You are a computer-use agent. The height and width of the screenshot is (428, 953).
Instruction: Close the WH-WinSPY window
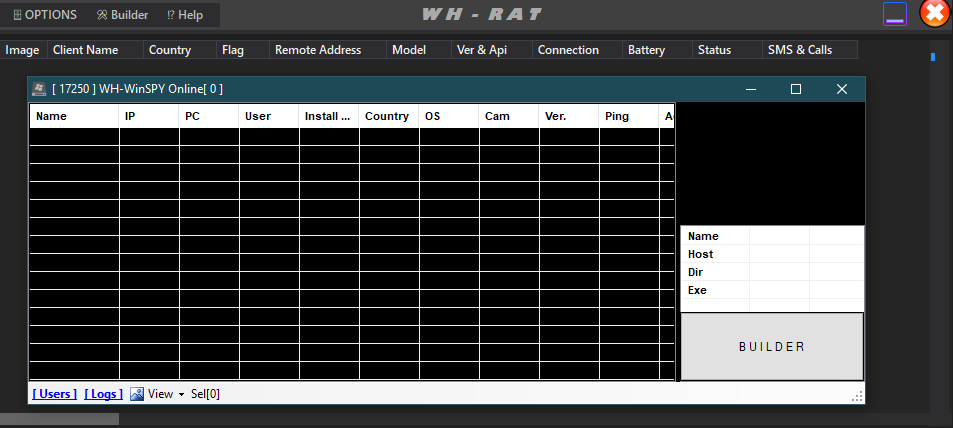click(x=841, y=89)
